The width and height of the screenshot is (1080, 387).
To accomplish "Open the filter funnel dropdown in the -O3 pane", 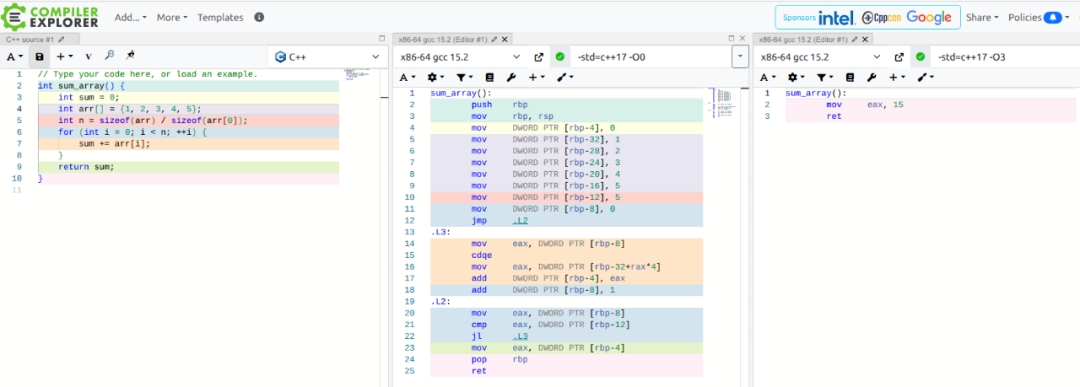I will tap(825, 78).
